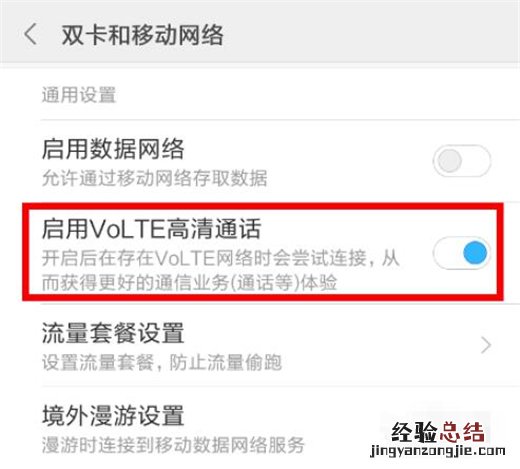Go back using the back arrow
Viewport: 520px width, 469px height.
(31, 34)
